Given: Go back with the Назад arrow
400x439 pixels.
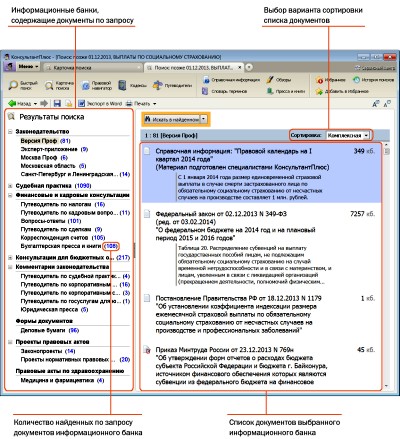Looking at the screenshot, I should click(19, 103).
